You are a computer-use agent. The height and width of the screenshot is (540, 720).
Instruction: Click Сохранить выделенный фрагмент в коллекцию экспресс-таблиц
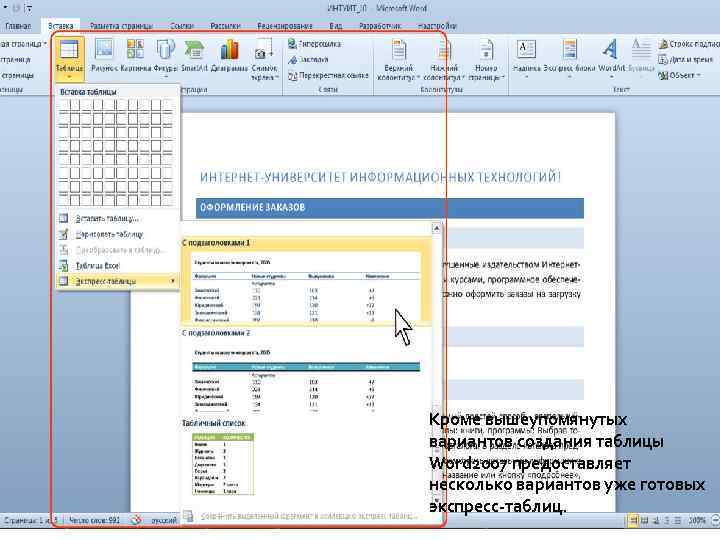pos(303,516)
